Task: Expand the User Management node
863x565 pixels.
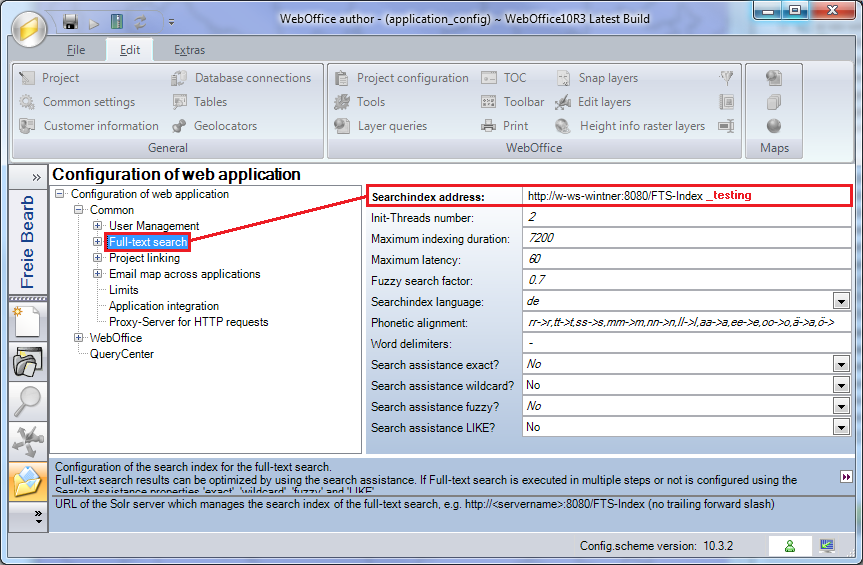Action: pyautogui.click(x=97, y=226)
